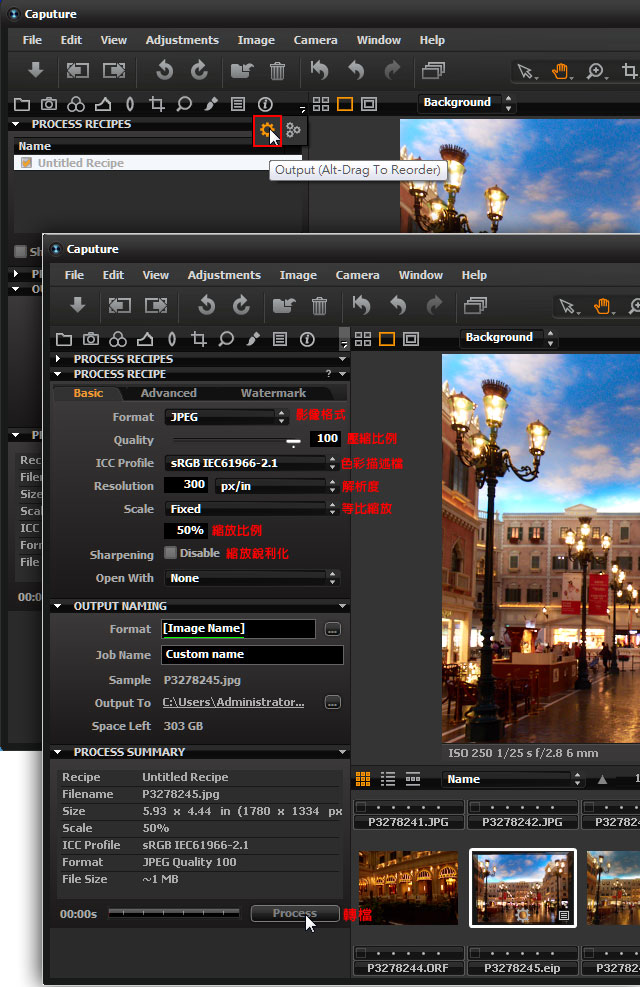Select the hand pan tool in front window

tap(602, 306)
